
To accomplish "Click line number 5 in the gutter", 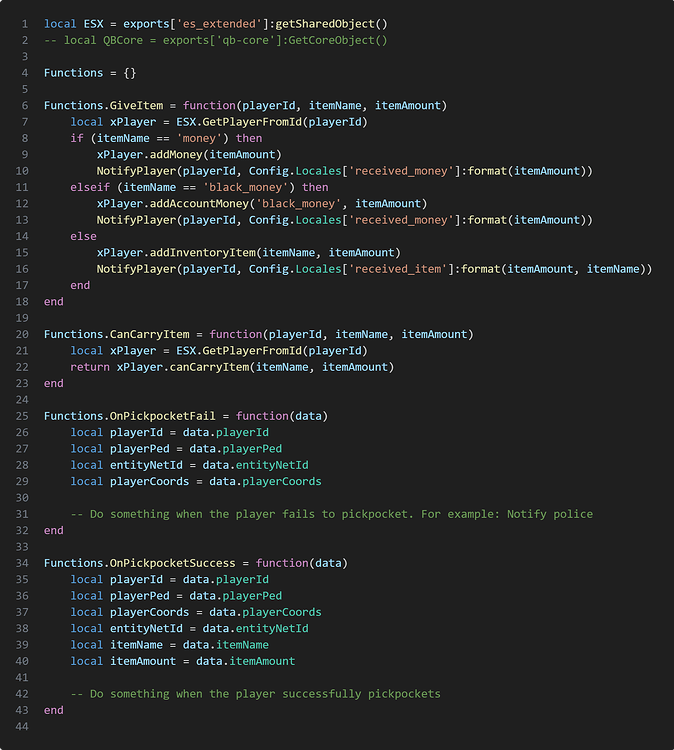I will click(25, 89).
